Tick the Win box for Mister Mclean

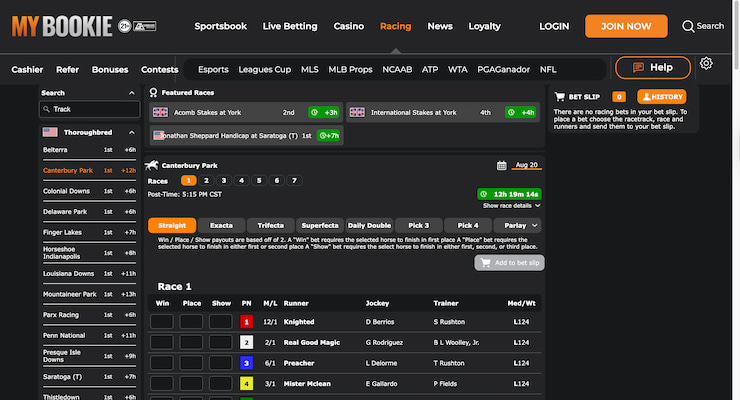point(162,383)
